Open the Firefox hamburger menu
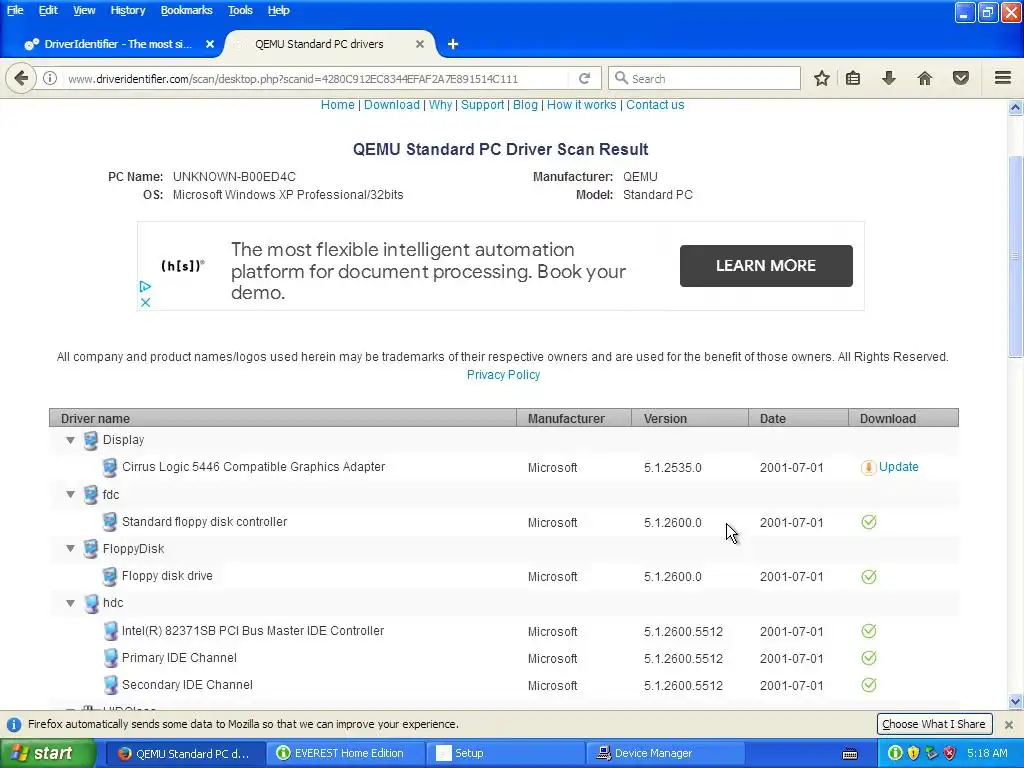This screenshot has width=1024, height=768. [x=1003, y=78]
